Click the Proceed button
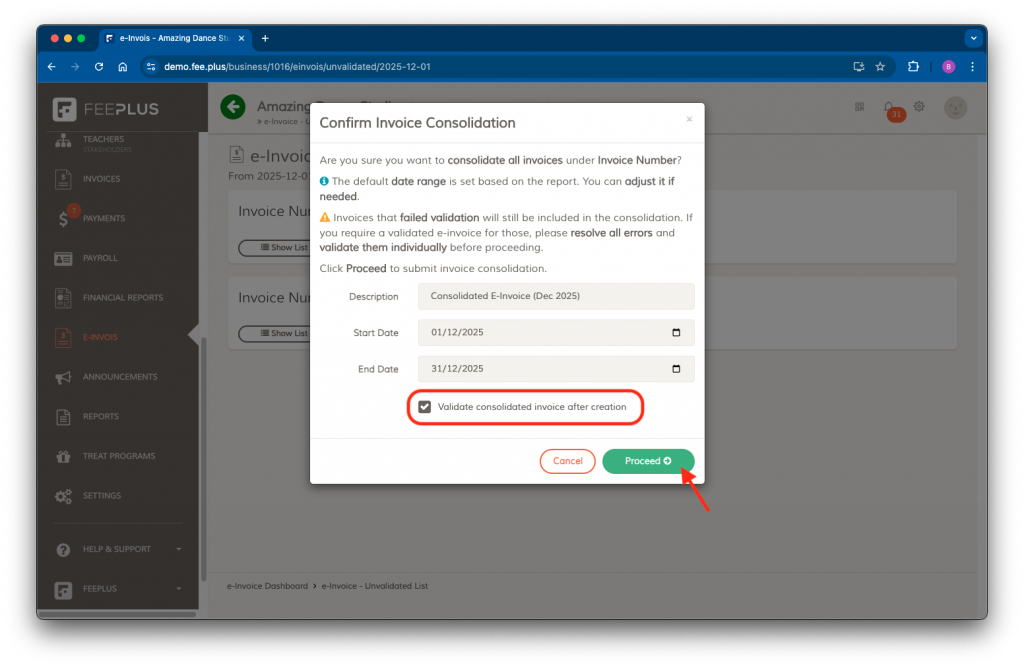 (648, 461)
